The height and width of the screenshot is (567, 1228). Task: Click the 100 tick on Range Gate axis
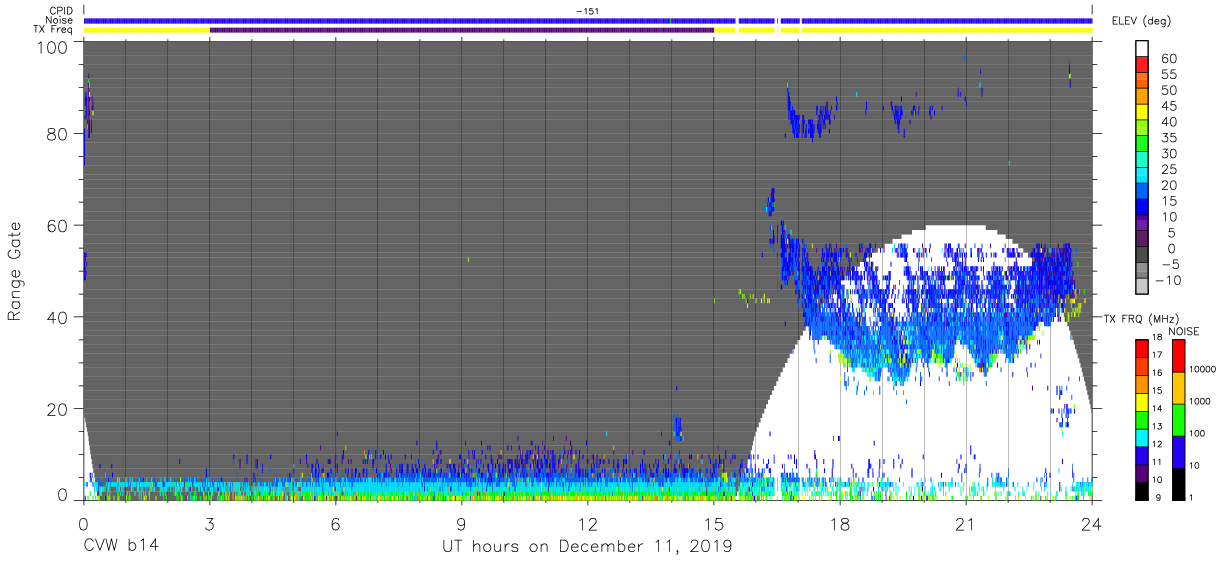tap(54, 47)
